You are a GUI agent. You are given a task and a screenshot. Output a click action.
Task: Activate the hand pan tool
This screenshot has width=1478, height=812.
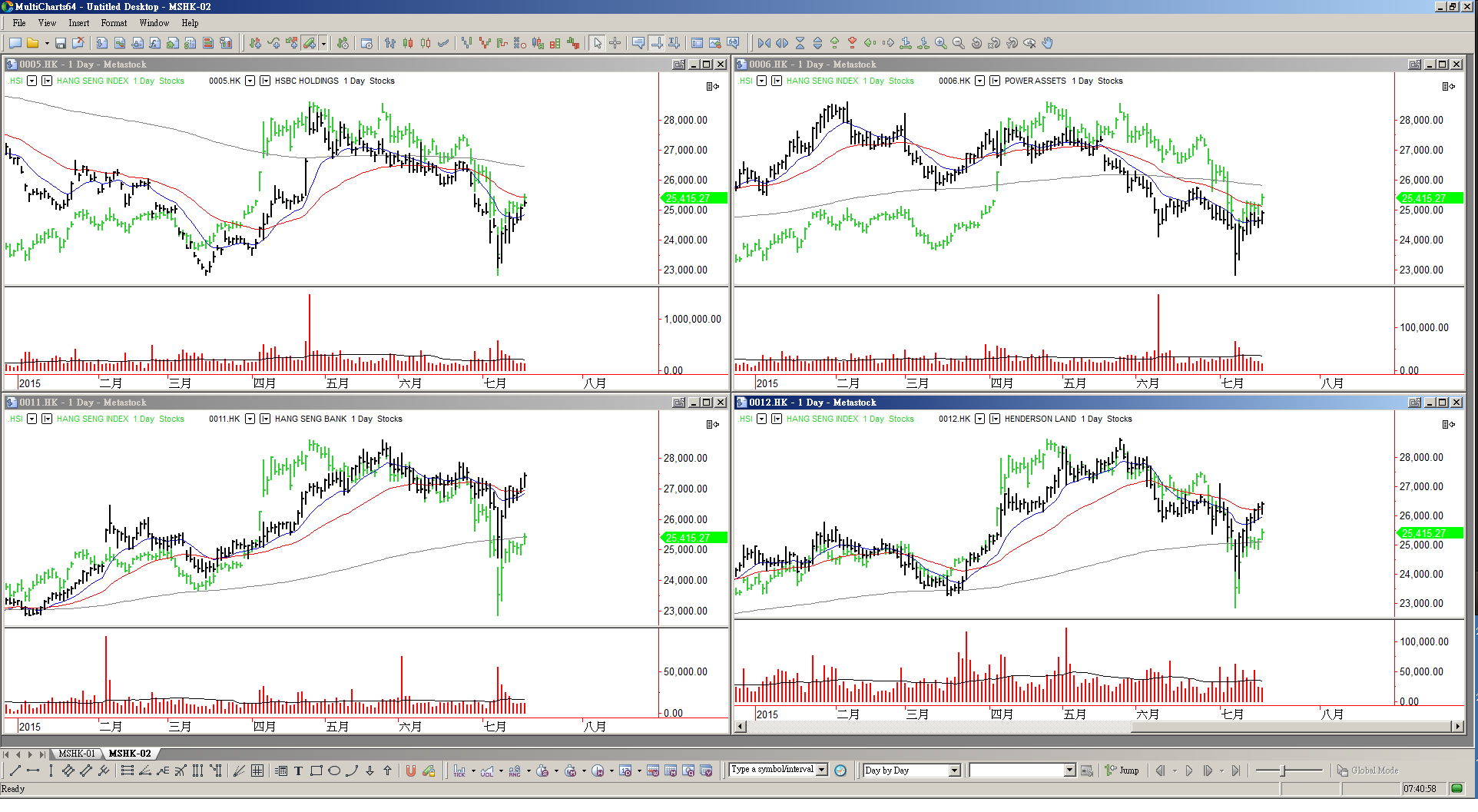(1048, 43)
